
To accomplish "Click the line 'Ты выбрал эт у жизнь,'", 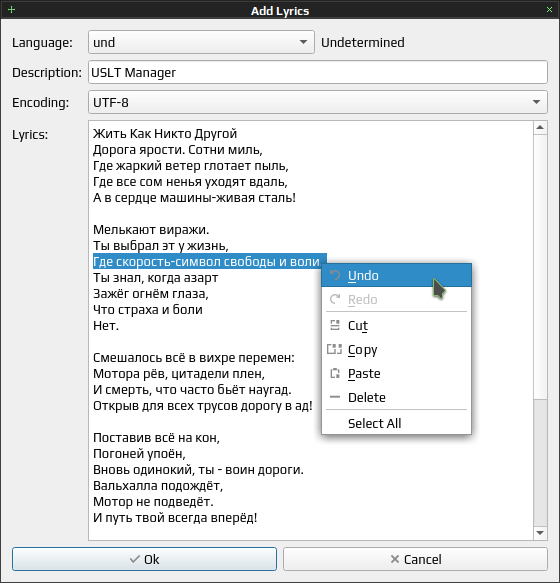I will tap(161, 245).
